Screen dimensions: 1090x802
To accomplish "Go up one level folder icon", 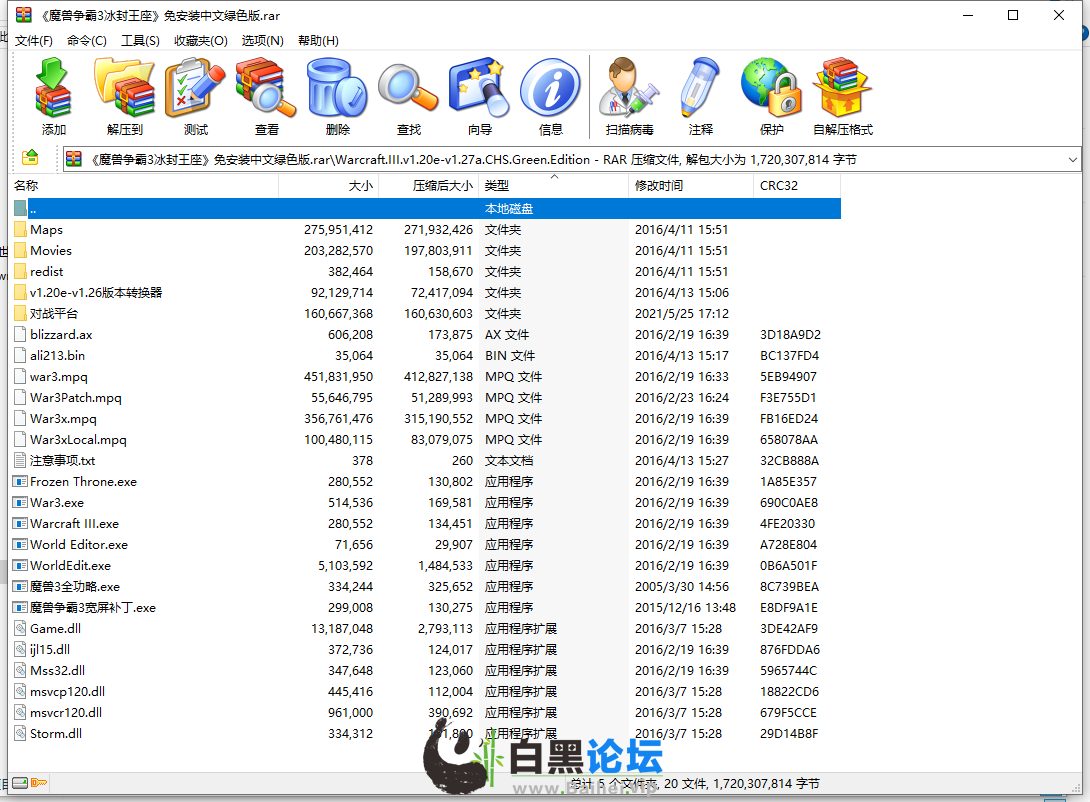I will pyautogui.click(x=30, y=158).
